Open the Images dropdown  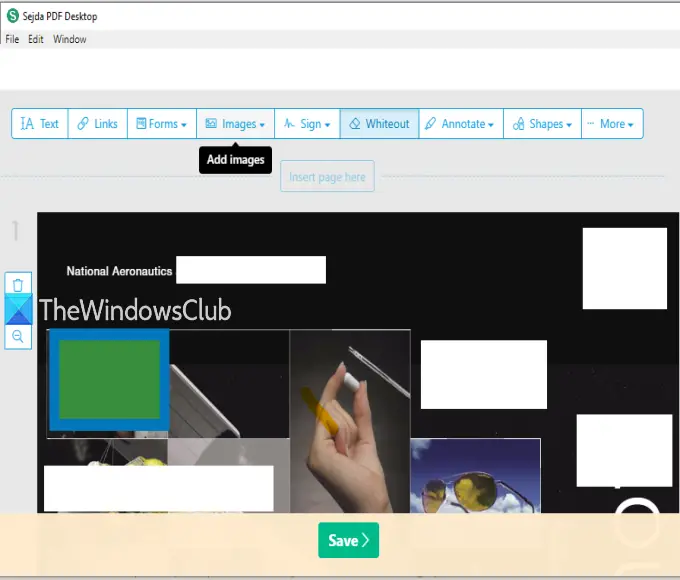[x=235, y=124]
